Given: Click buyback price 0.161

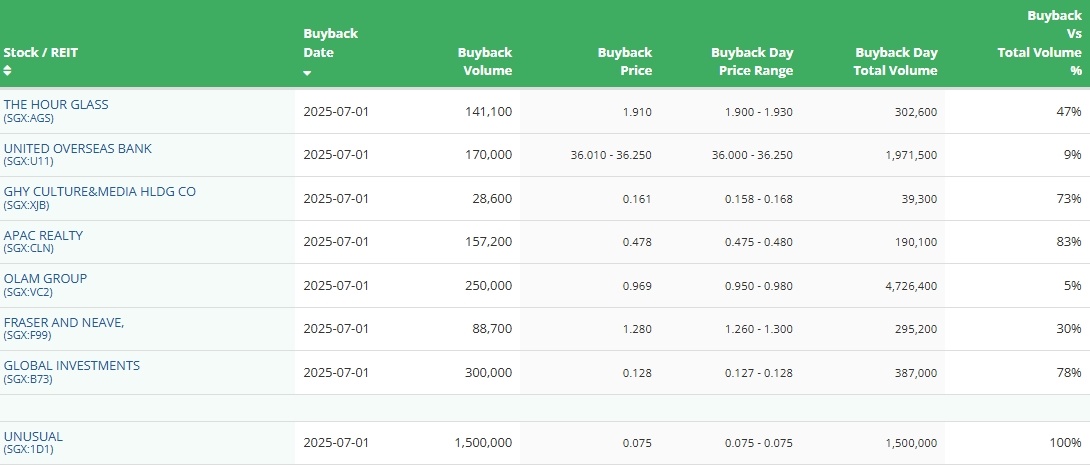Looking at the screenshot, I should [x=639, y=199].
